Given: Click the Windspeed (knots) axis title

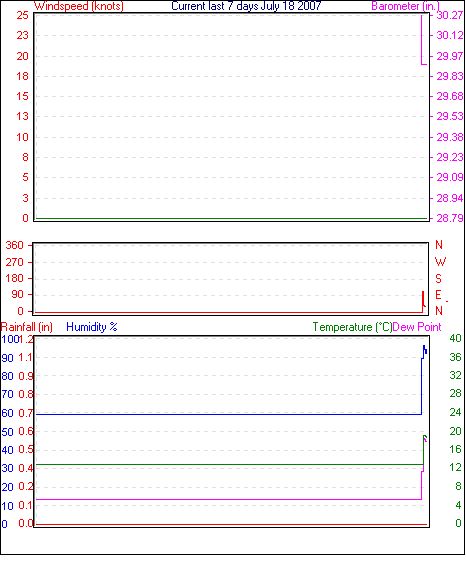Looking at the screenshot, I should tap(79, 6).
